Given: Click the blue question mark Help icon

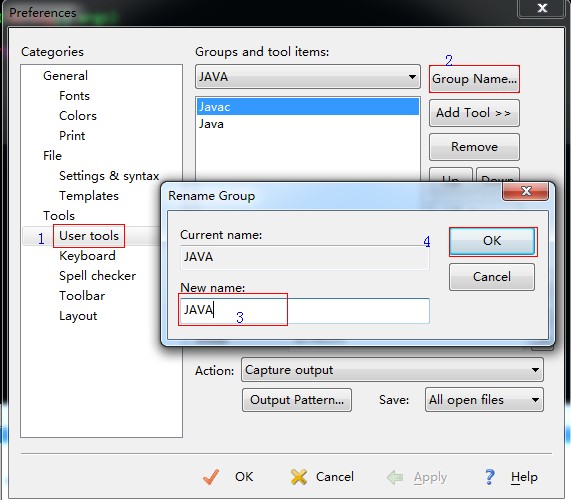Looking at the screenshot, I should (x=489, y=477).
